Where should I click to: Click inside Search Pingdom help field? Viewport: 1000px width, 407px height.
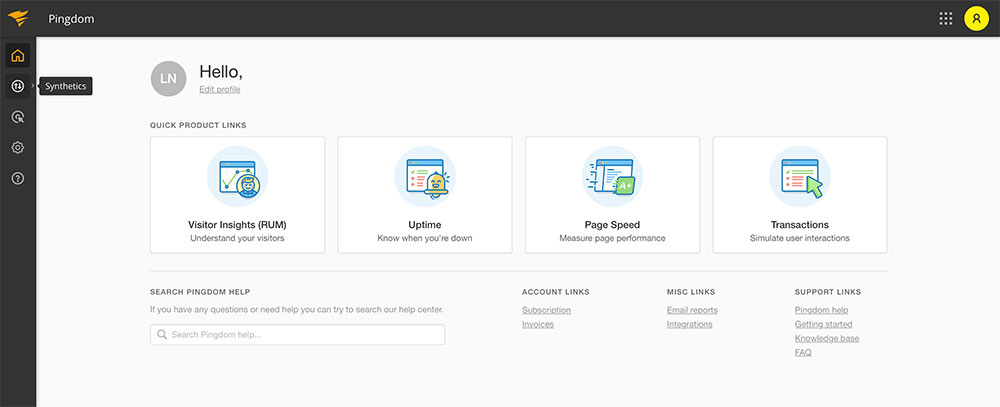tap(297, 334)
